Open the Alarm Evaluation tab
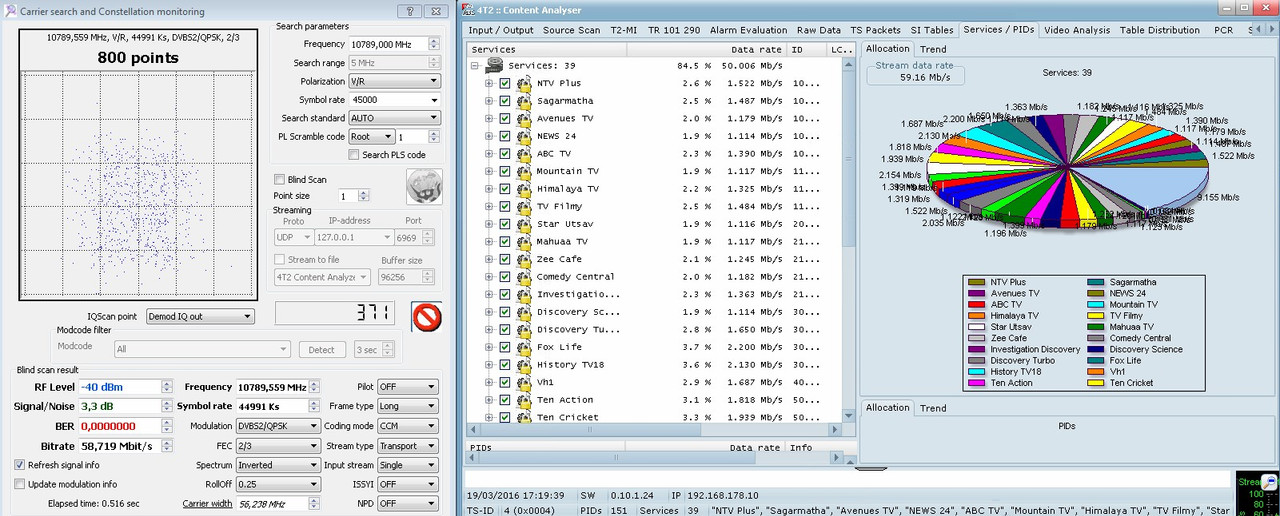Screen dimensions: 1280x516 coord(749,30)
